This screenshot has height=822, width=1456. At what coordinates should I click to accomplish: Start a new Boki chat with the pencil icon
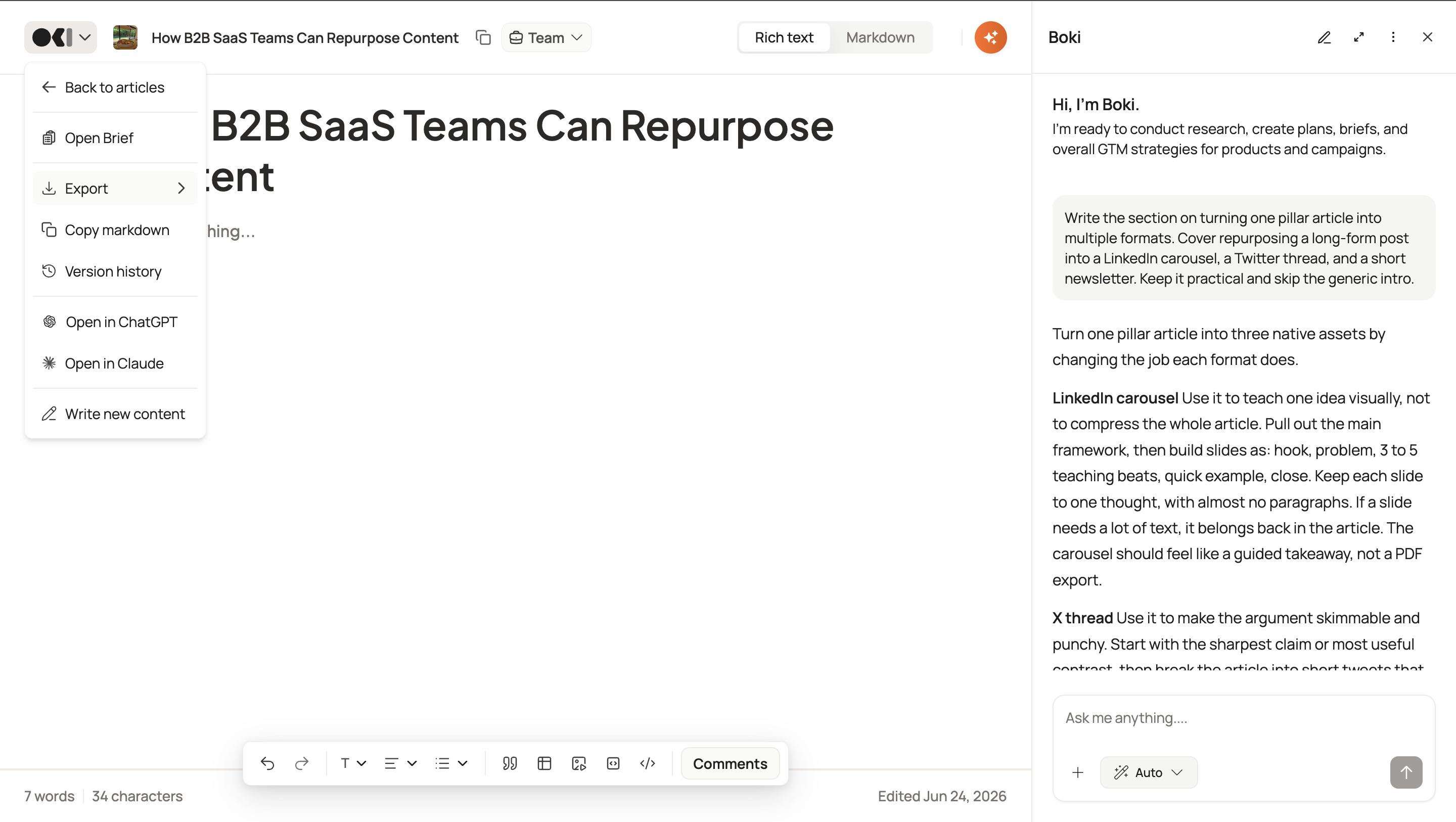click(1324, 37)
